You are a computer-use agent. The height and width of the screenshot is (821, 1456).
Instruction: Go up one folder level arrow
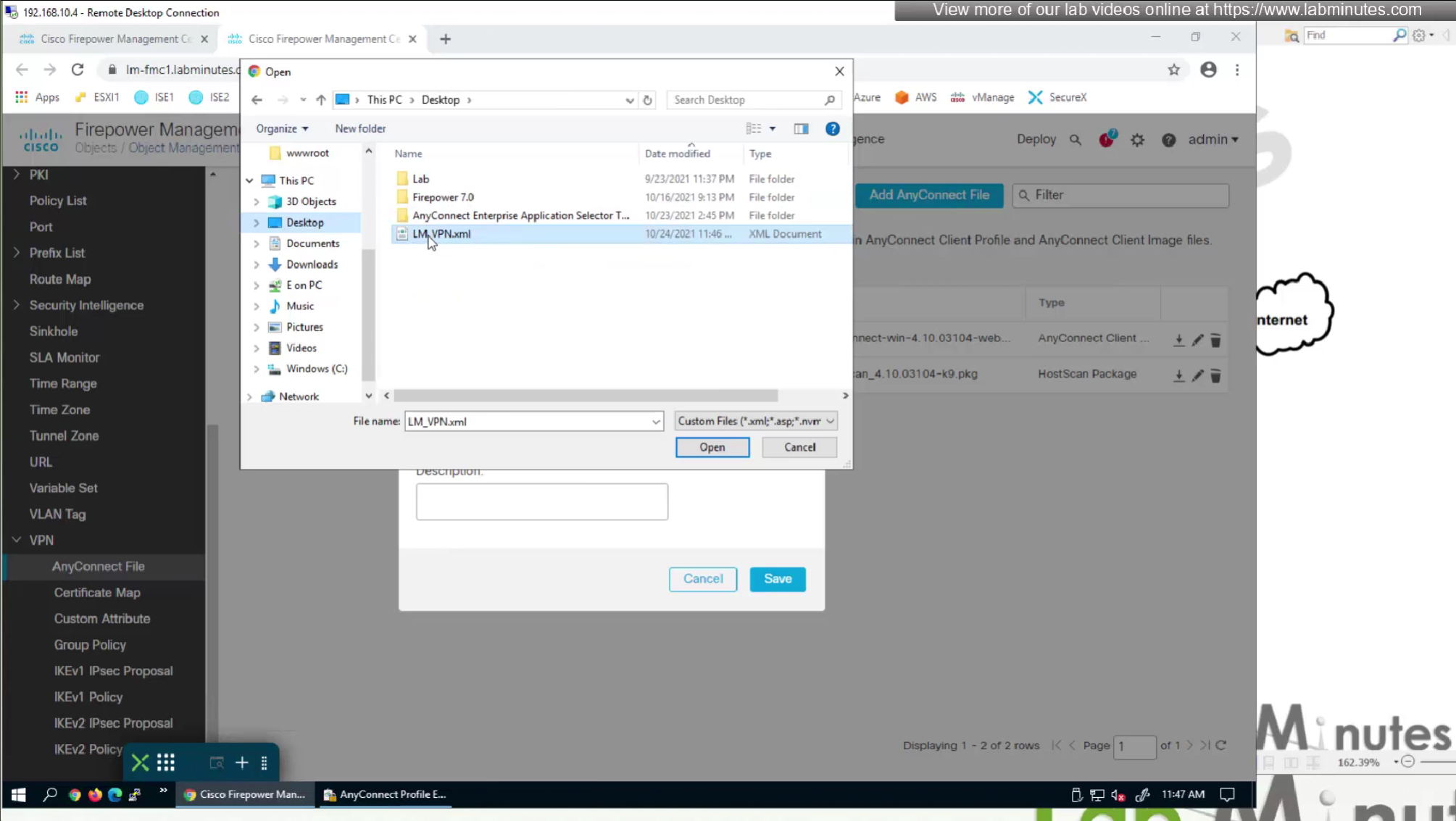[321, 100]
